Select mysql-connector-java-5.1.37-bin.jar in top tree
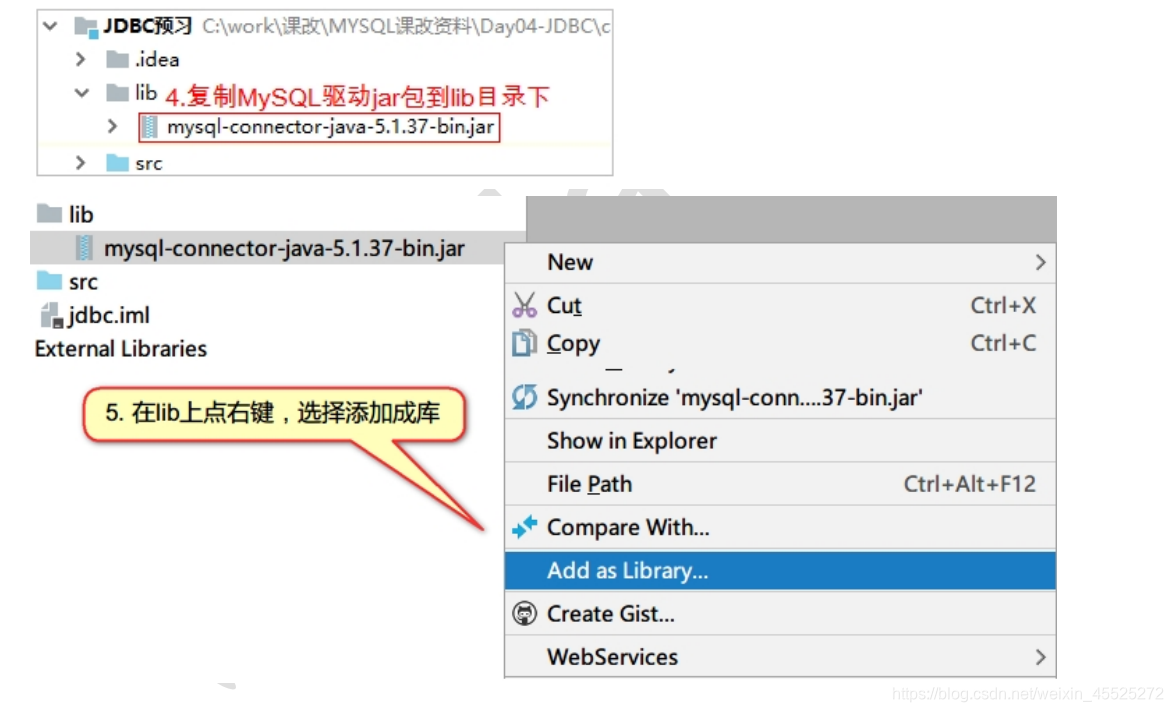Viewport: 1173px width, 712px height. tap(330, 127)
